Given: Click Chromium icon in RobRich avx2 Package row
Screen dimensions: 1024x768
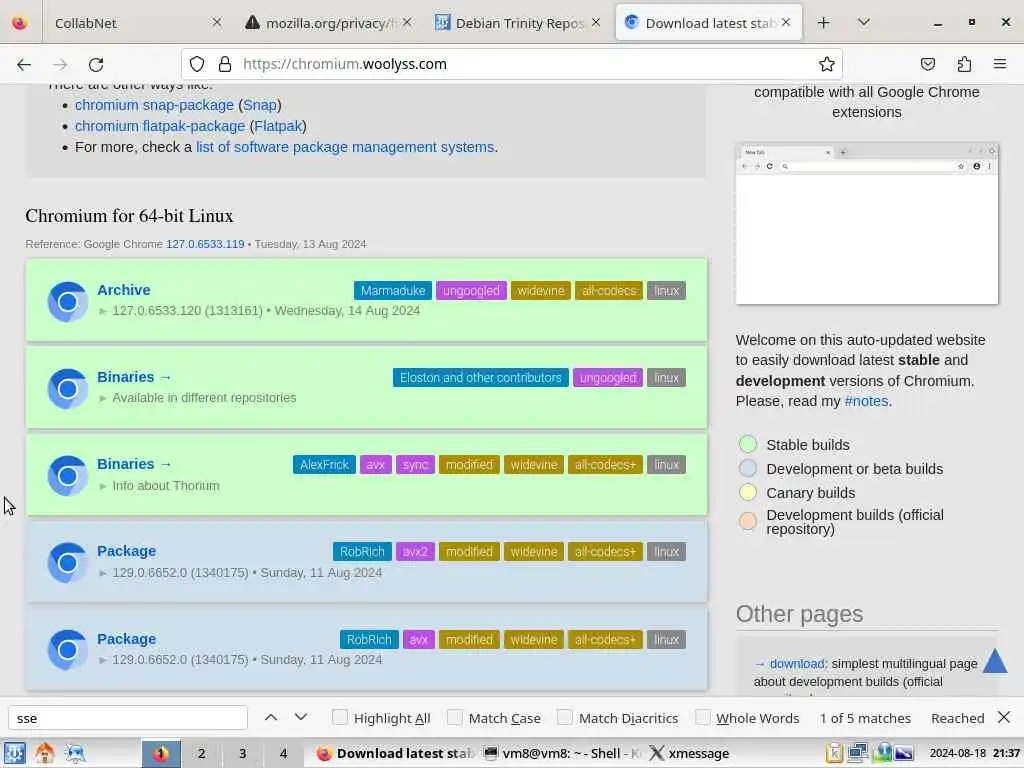Looking at the screenshot, I should point(67,562).
